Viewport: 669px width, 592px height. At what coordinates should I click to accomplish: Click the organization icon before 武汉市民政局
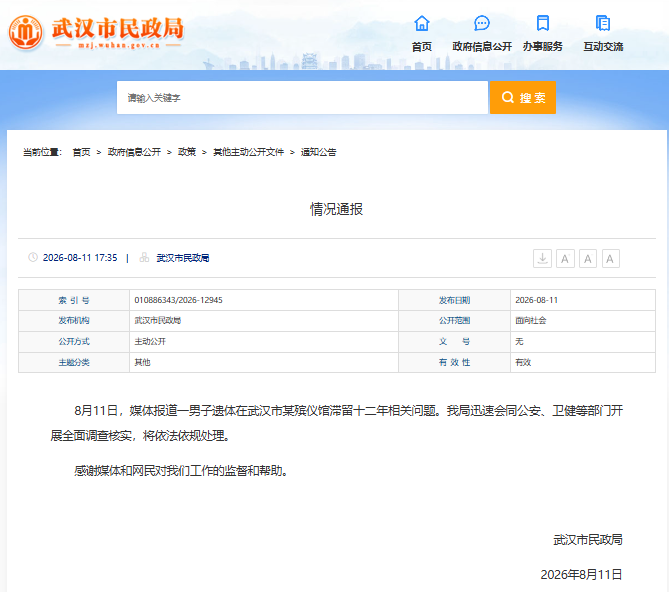(144, 257)
